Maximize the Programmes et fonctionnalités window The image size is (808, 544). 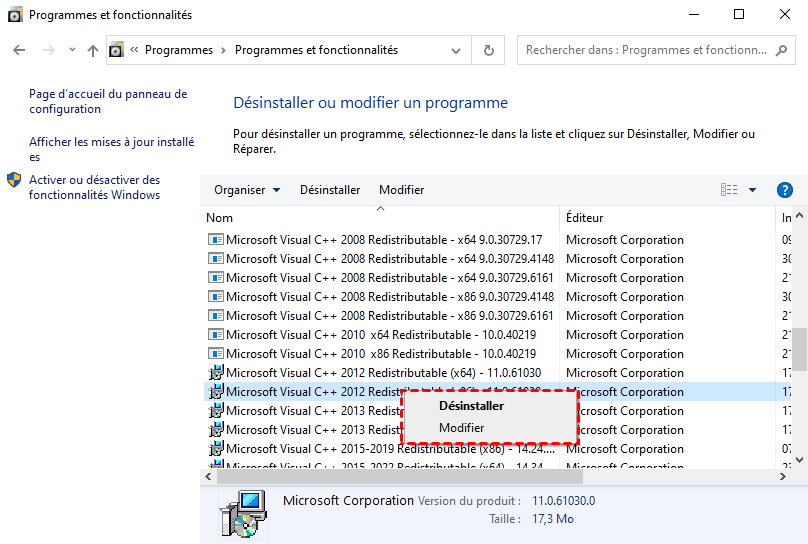point(739,14)
